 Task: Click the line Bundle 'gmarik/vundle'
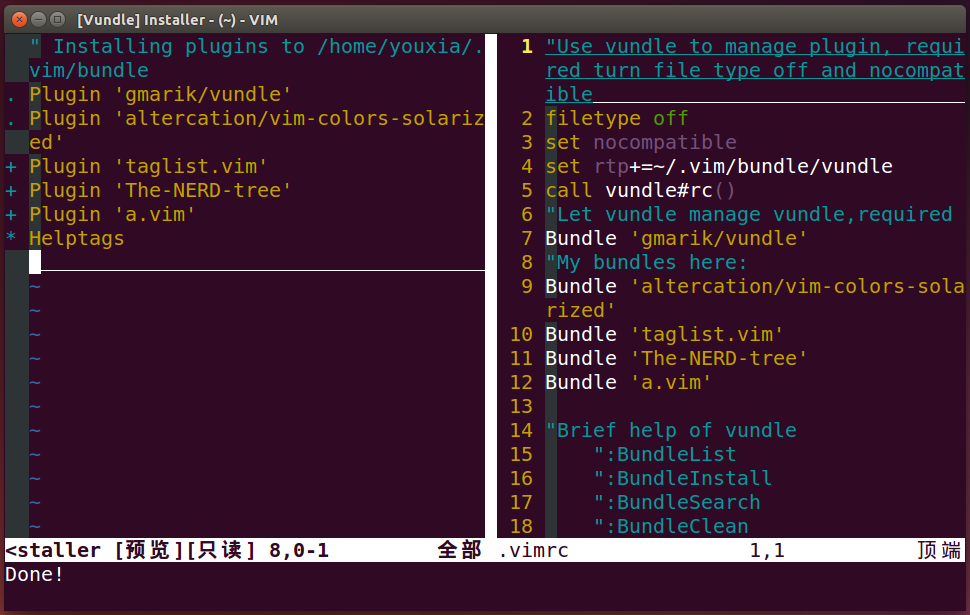pos(676,239)
